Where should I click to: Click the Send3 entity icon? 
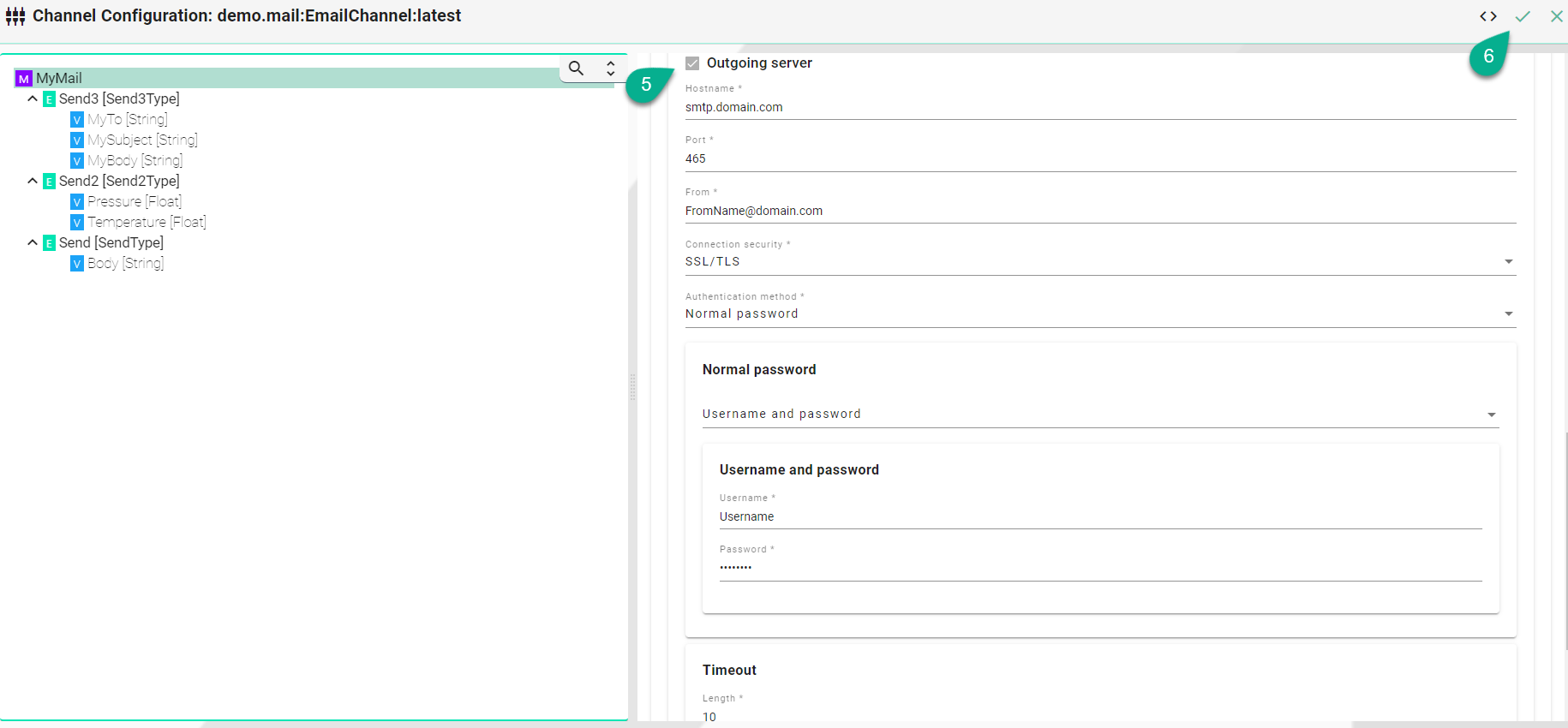[x=50, y=99]
